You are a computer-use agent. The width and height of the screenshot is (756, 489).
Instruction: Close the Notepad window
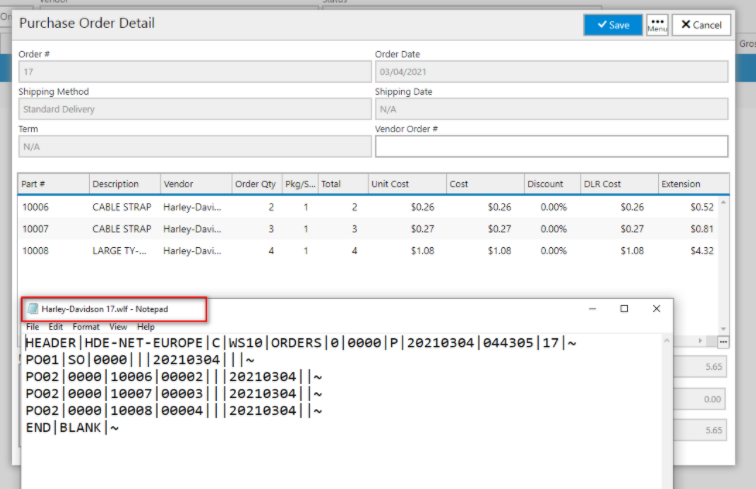tap(656, 309)
